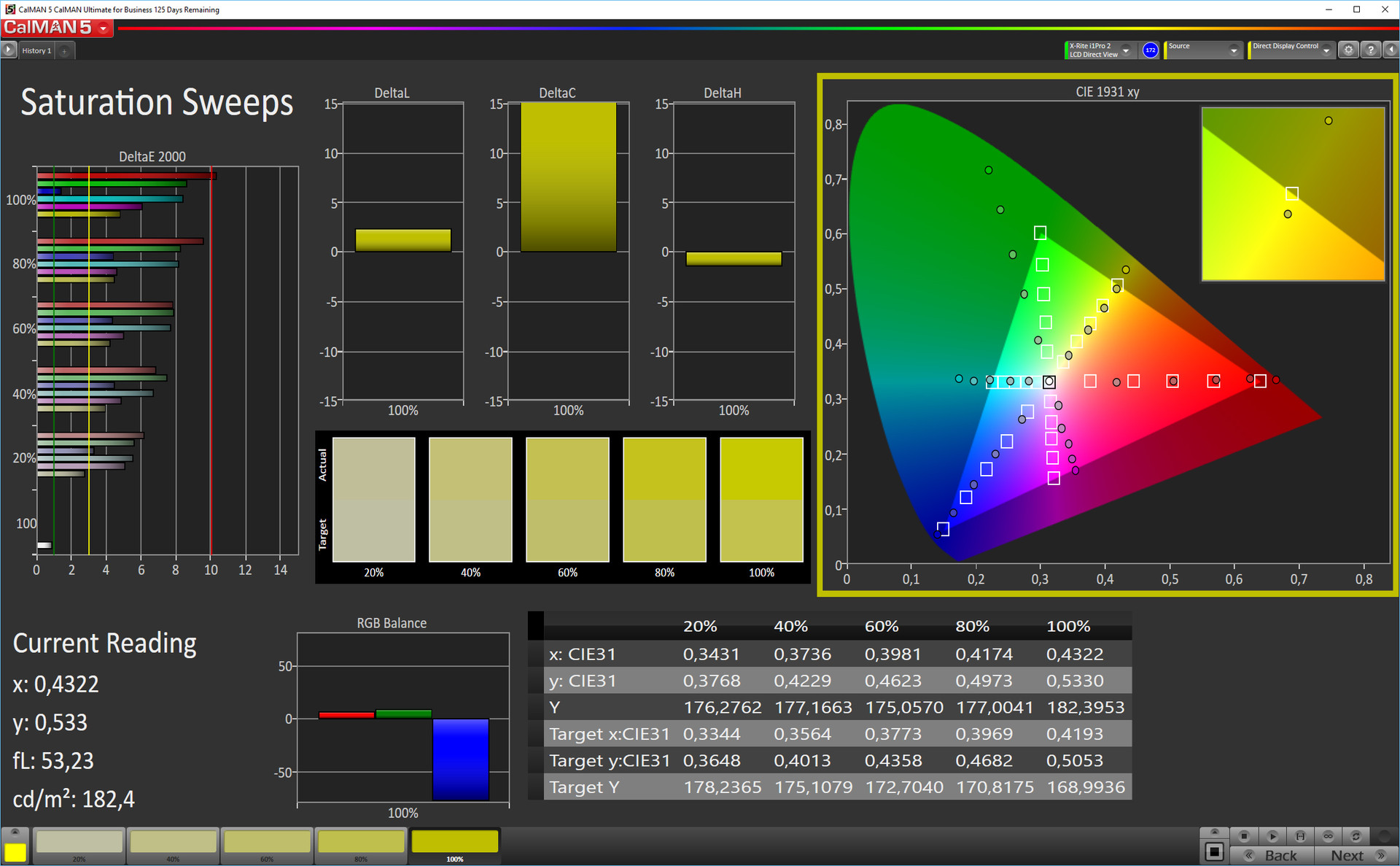Click the y: CIE31 20% value 0,3768
This screenshot has height=866, width=1400.
[711, 681]
